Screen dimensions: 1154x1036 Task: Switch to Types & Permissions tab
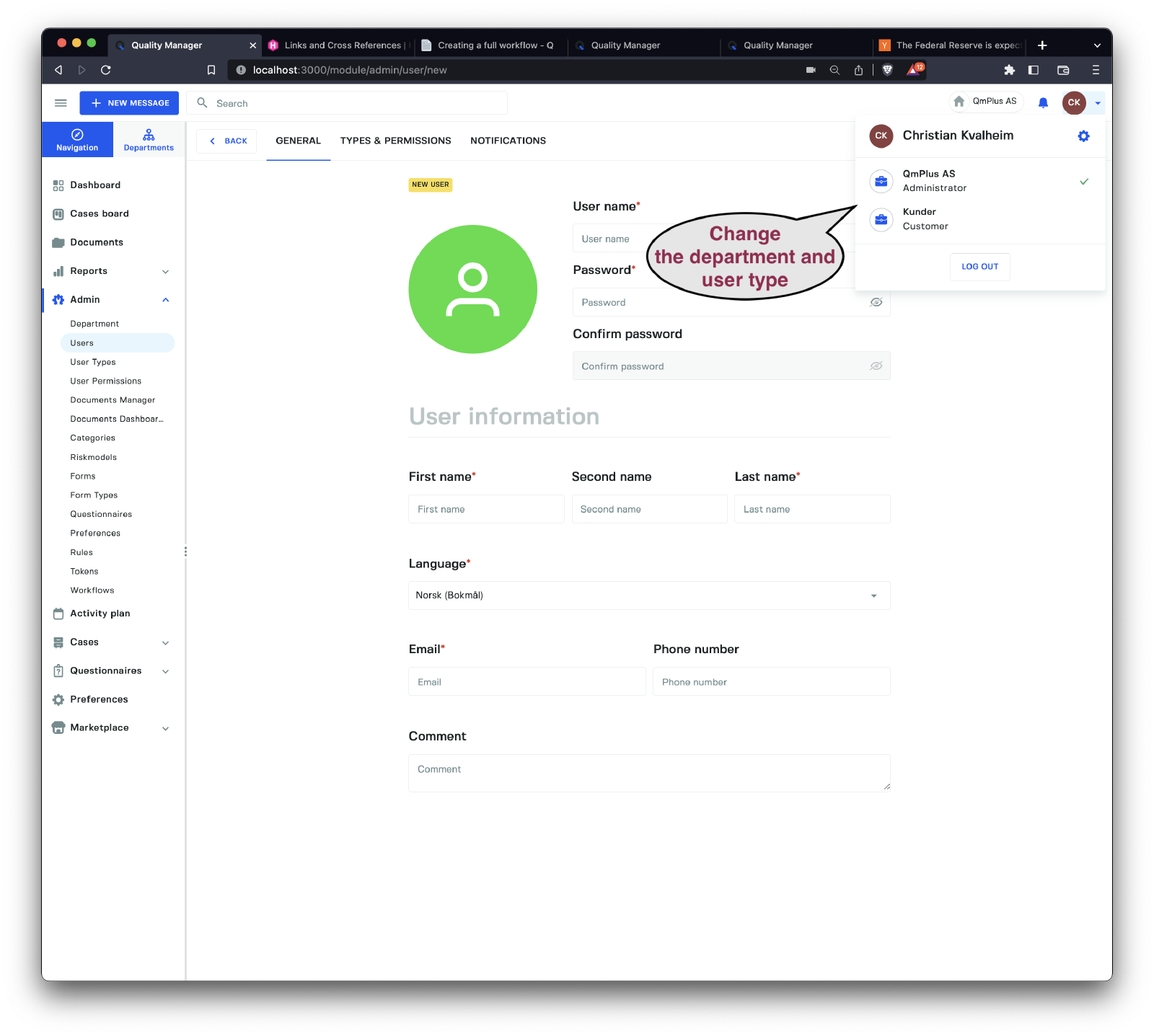click(x=395, y=141)
